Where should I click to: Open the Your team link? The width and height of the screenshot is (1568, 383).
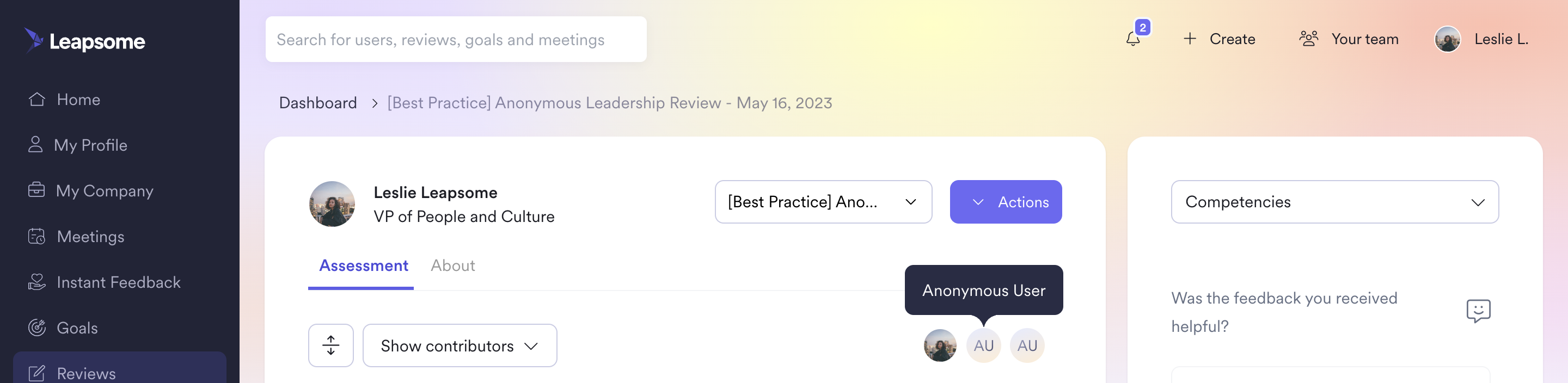1348,39
